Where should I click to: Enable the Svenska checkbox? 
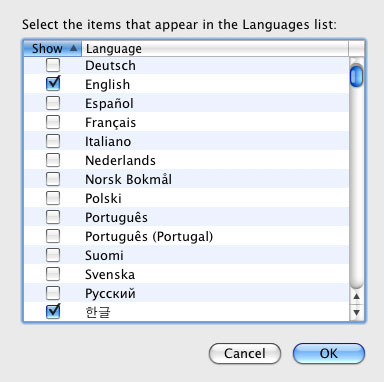click(x=53, y=274)
